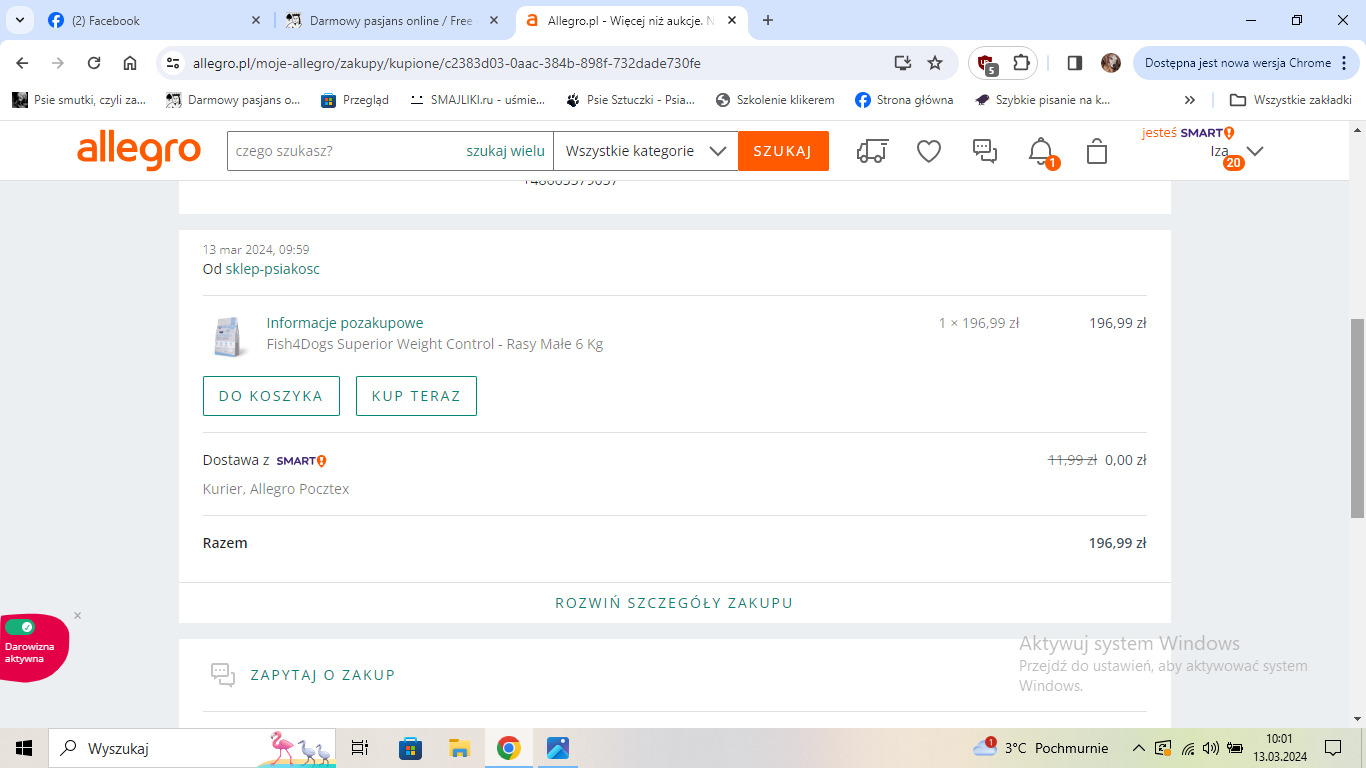The width and height of the screenshot is (1366, 768).
Task: Expand the Iza account menu chevron
Action: pyautogui.click(x=1254, y=151)
